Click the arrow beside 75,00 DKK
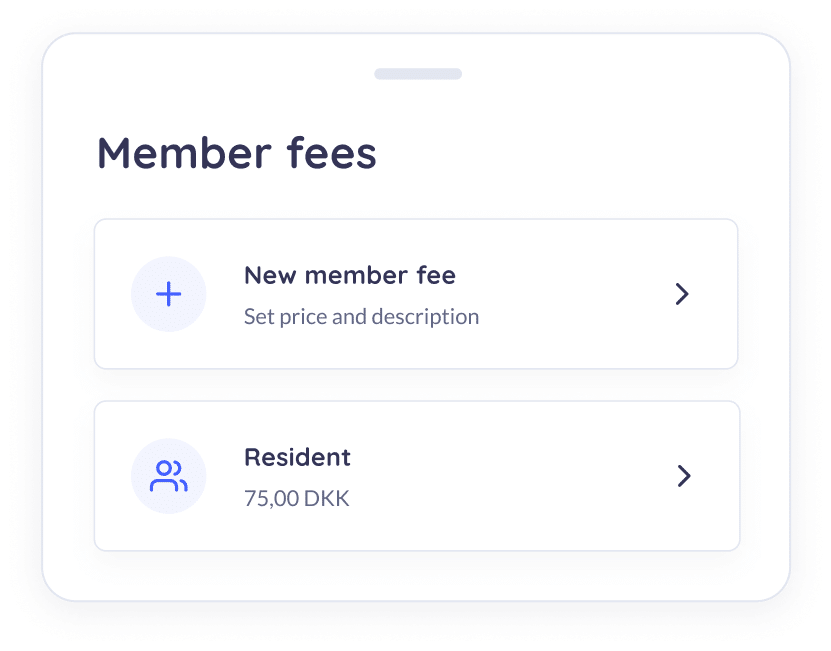 (x=684, y=476)
